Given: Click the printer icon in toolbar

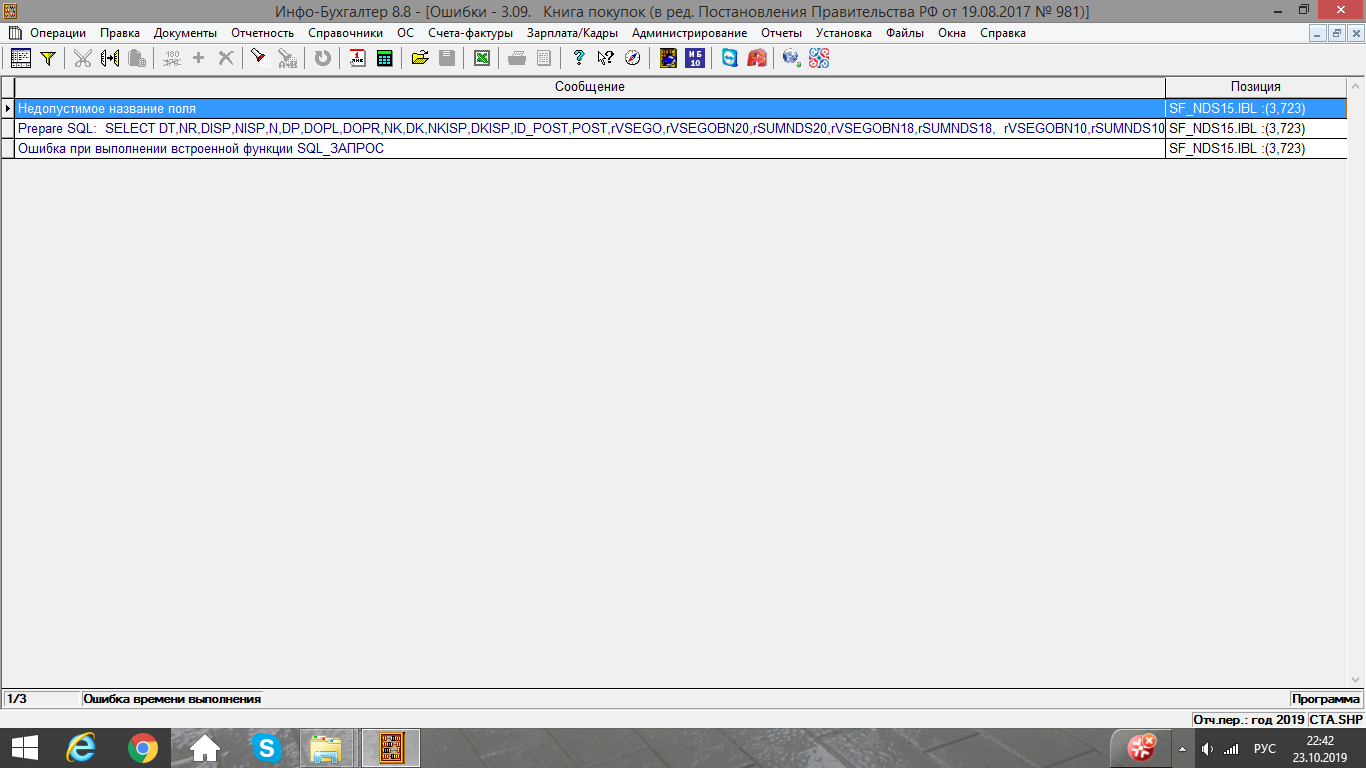Looking at the screenshot, I should point(517,58).
